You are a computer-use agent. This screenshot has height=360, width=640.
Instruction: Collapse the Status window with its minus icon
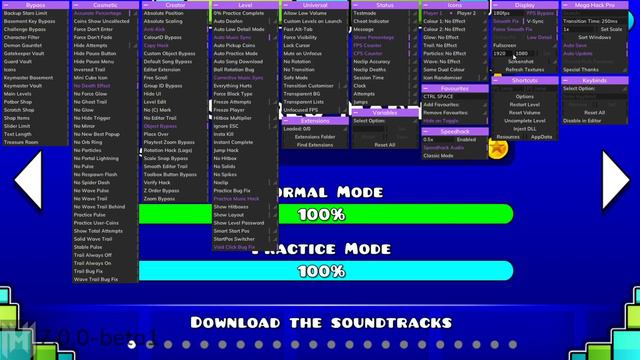tap(356, 5)
